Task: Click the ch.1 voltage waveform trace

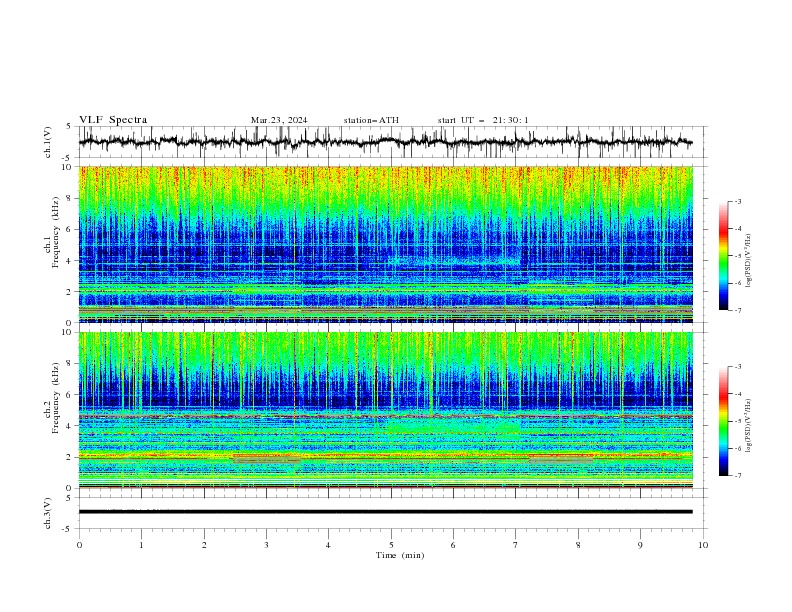Action: click(x=385, y=142)
